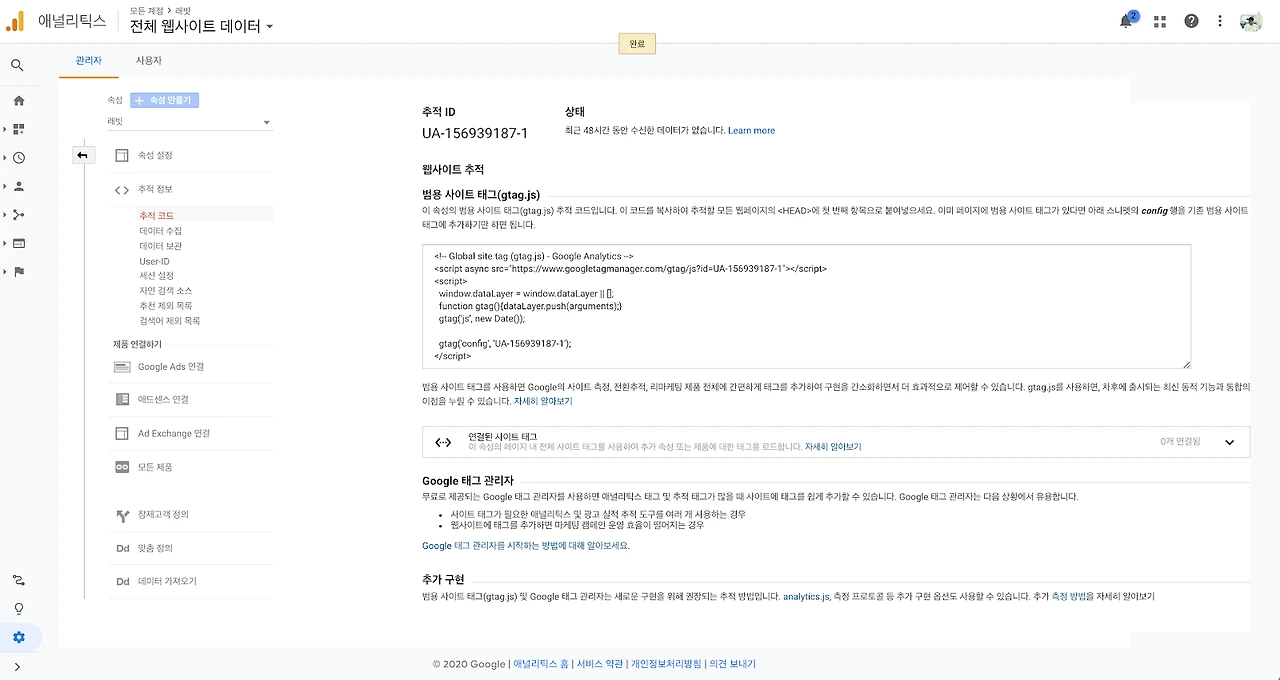The height and width of the screenshot is (680, 1280).
Task: Click 서비스 약관 footer link
Action: 600,664
